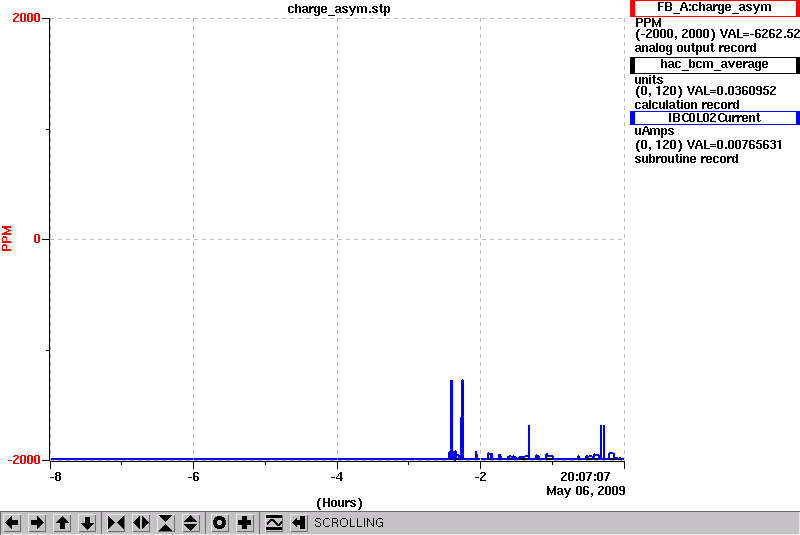Click the (Hours) x-axis label

point(339,503)
